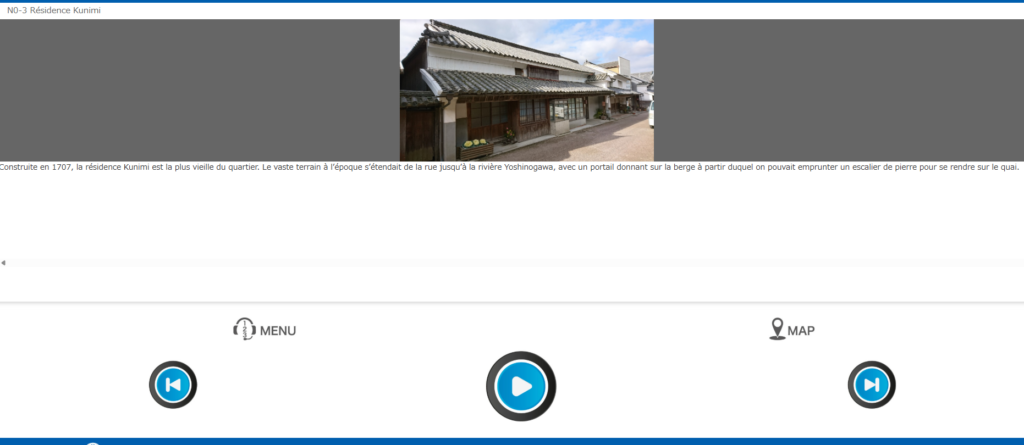Open the MAP text label
This screenshot has width=1024, height=445.
pos(801,331)
